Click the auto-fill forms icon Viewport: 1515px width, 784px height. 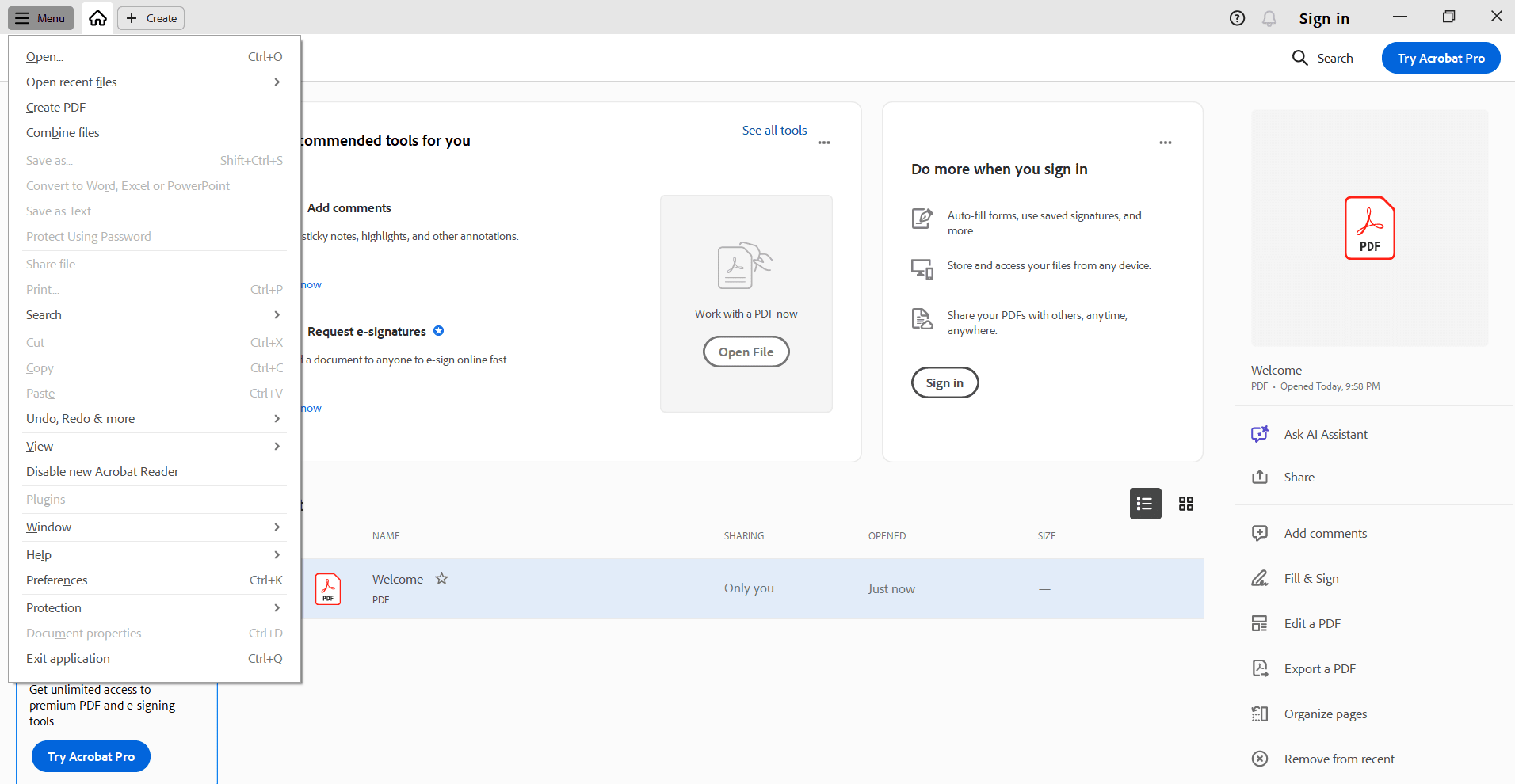(x=922, y=218)
